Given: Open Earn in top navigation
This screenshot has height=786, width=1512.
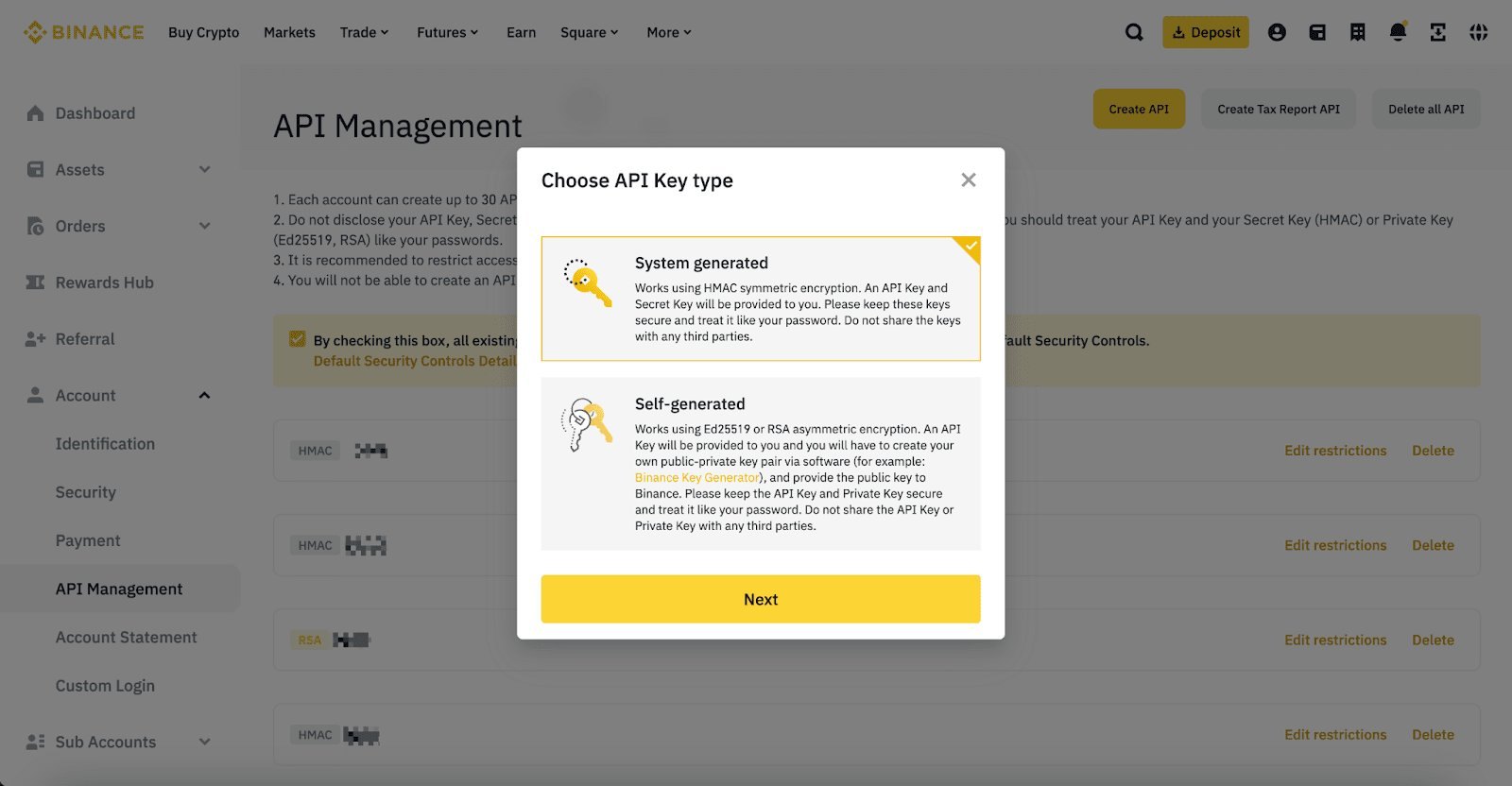Looking at the screenshot, I should (522, 32).
